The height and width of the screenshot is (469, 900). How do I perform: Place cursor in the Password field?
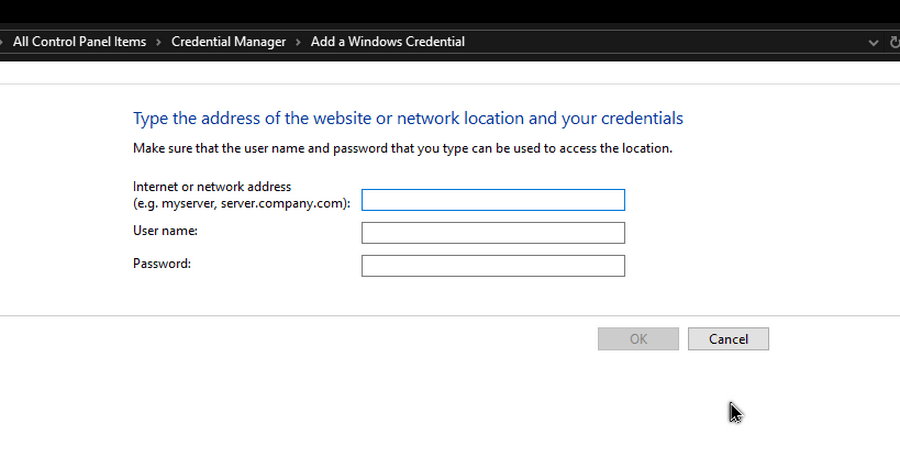492,266
